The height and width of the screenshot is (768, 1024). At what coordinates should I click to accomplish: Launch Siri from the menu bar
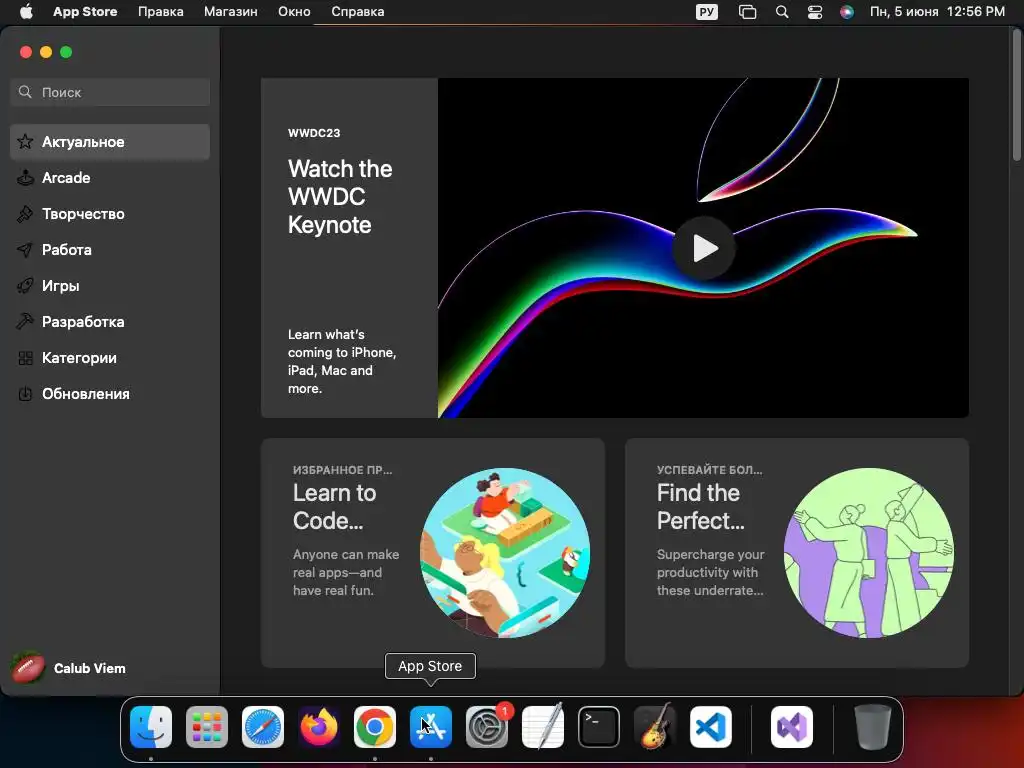(x=846, y=11)
